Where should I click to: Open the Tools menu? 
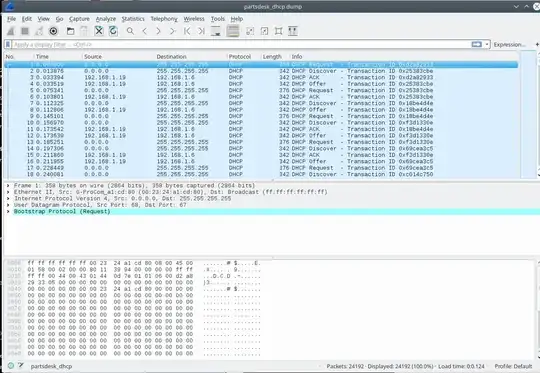point(218,19)
